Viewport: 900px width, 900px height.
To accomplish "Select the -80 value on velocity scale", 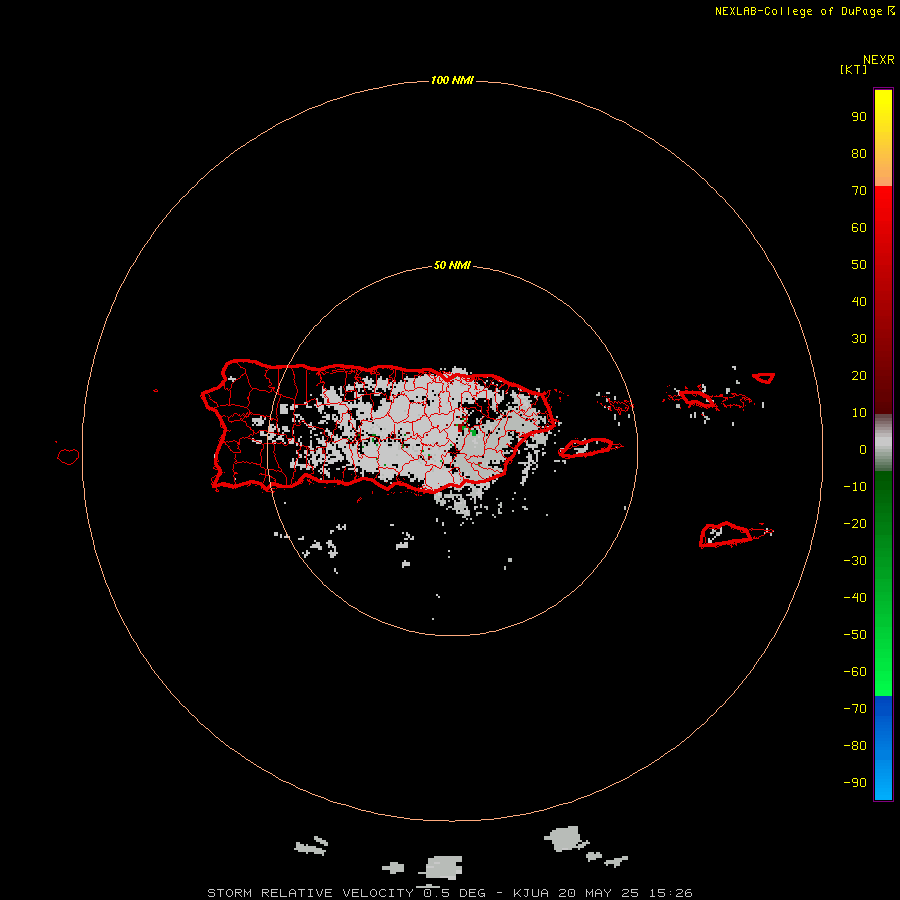I will (855, 746).
